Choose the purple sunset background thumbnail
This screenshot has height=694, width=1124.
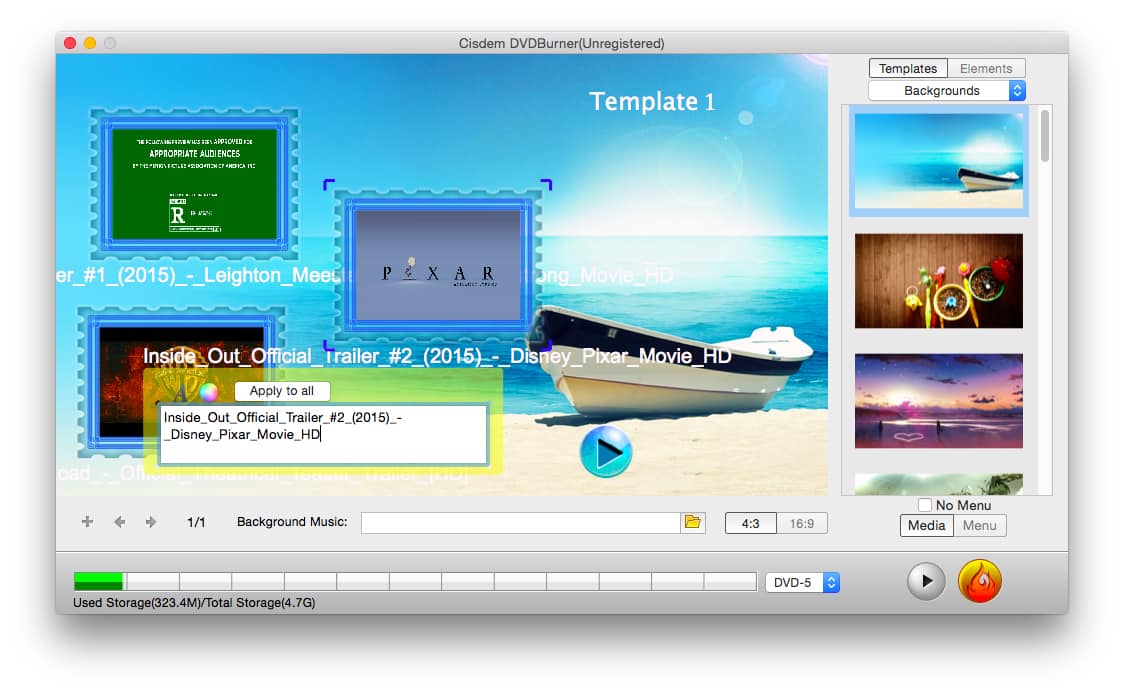(938, 401)
